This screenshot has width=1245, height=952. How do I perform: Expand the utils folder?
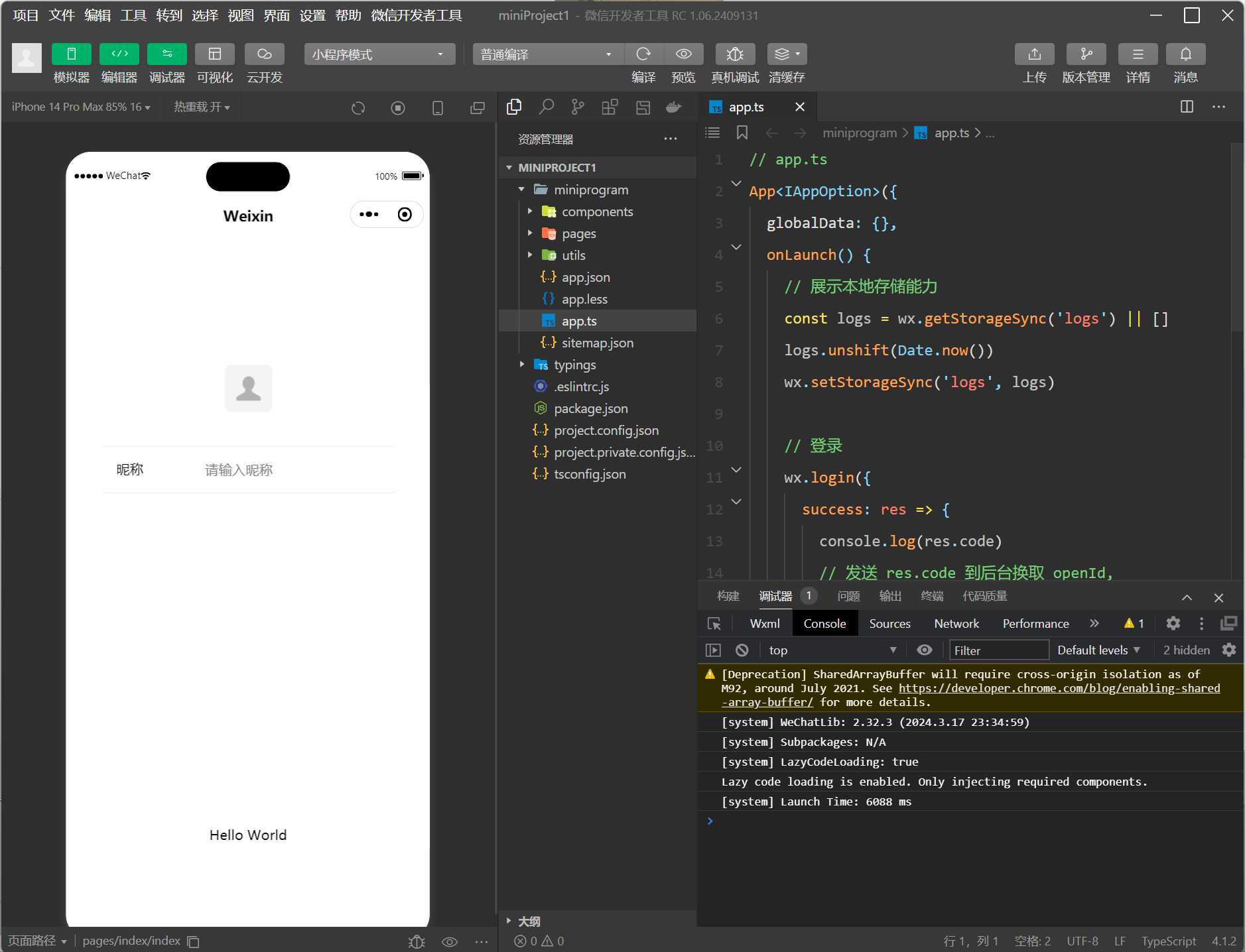point(597,255)
